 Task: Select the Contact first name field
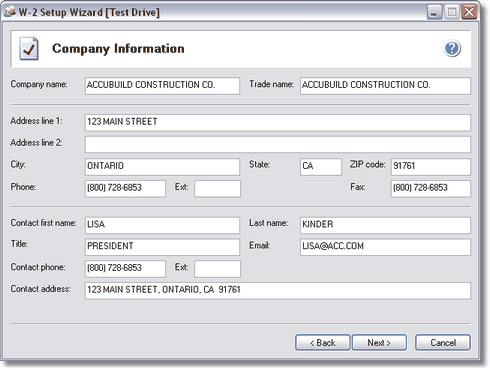point(162,225)
